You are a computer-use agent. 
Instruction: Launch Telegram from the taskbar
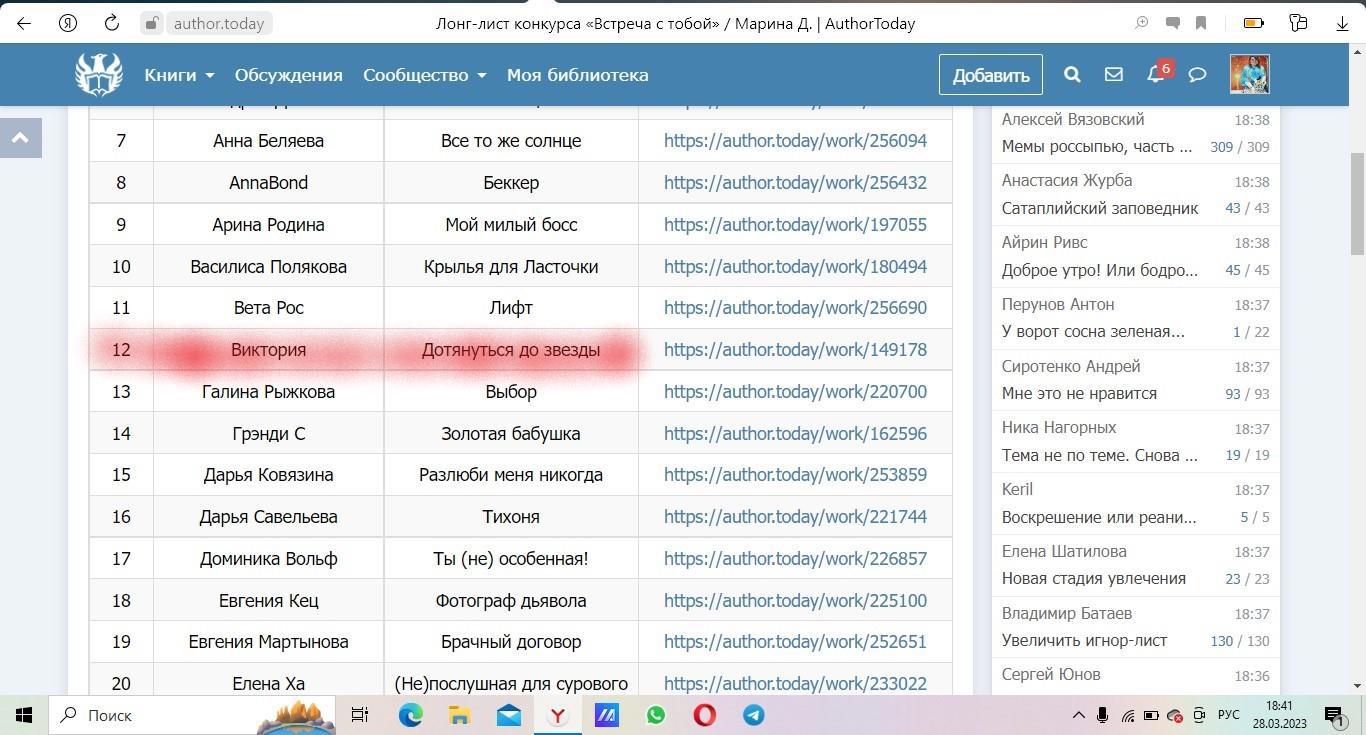[x=753, y=715]
